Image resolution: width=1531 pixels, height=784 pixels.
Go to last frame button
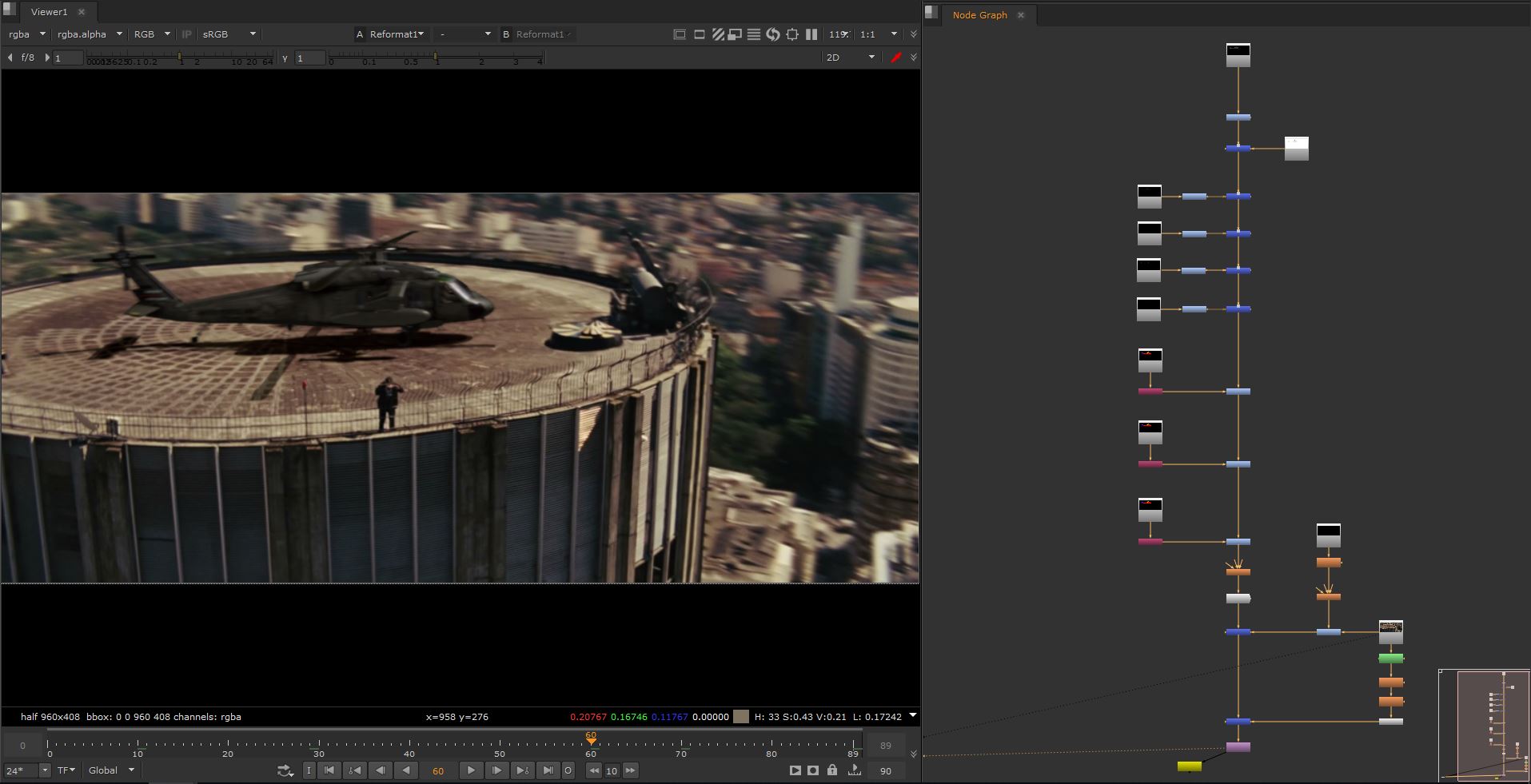click(x=548, y=771)
